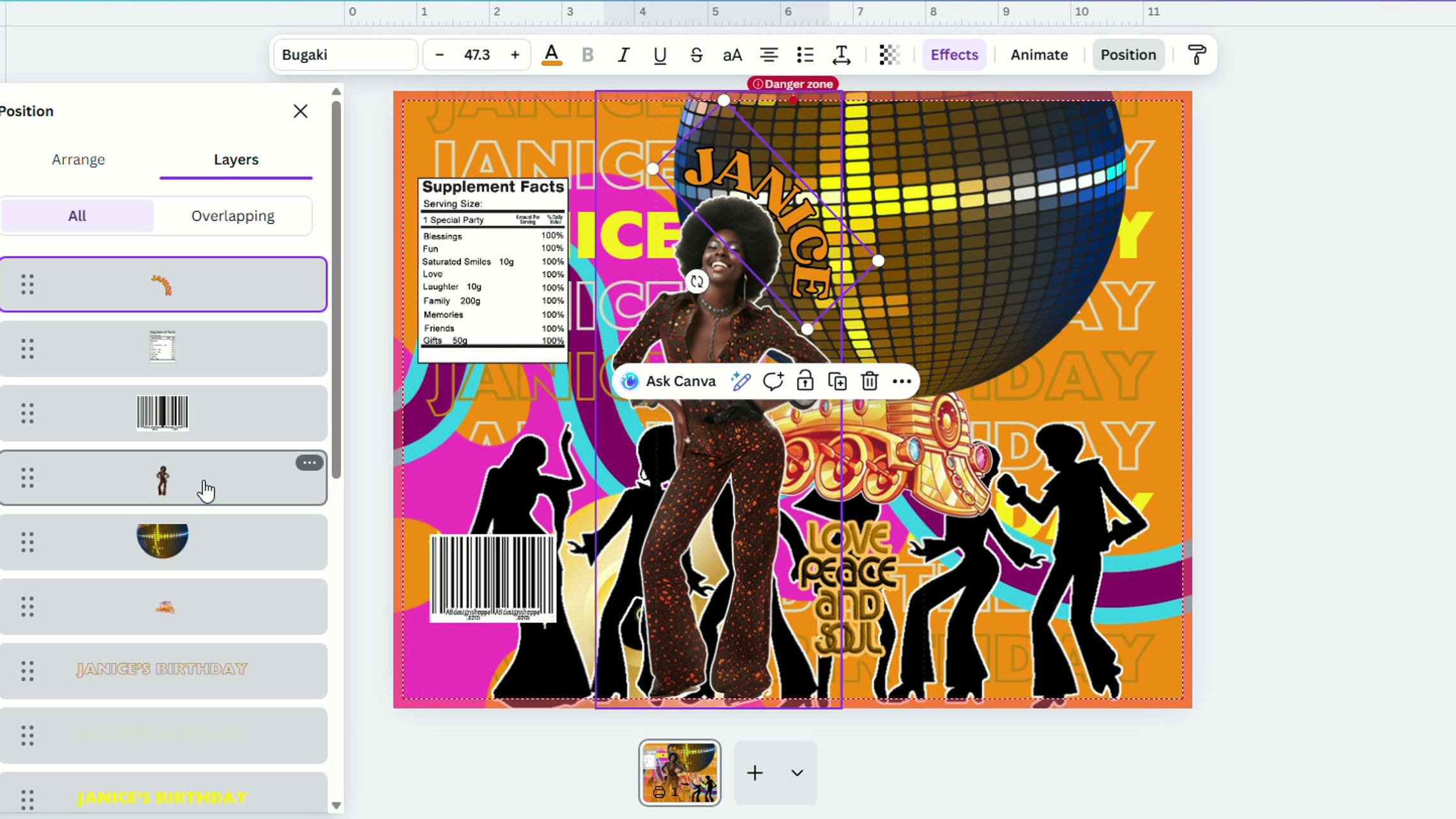Open transparency checkerboard control

pos(889,55)
